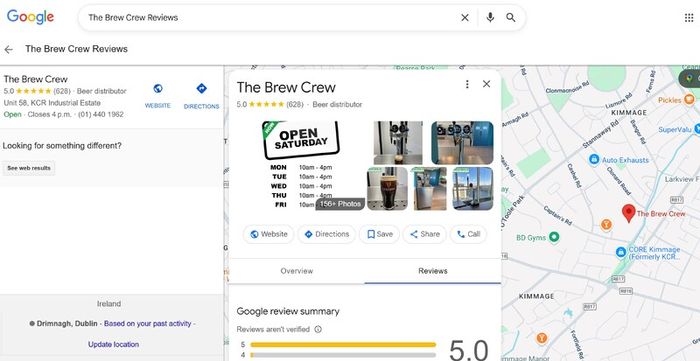Image resolution: width=700 pixels, height=361 pixels.
Task: Switch to the Overview tab
Action: coord(296,271)
